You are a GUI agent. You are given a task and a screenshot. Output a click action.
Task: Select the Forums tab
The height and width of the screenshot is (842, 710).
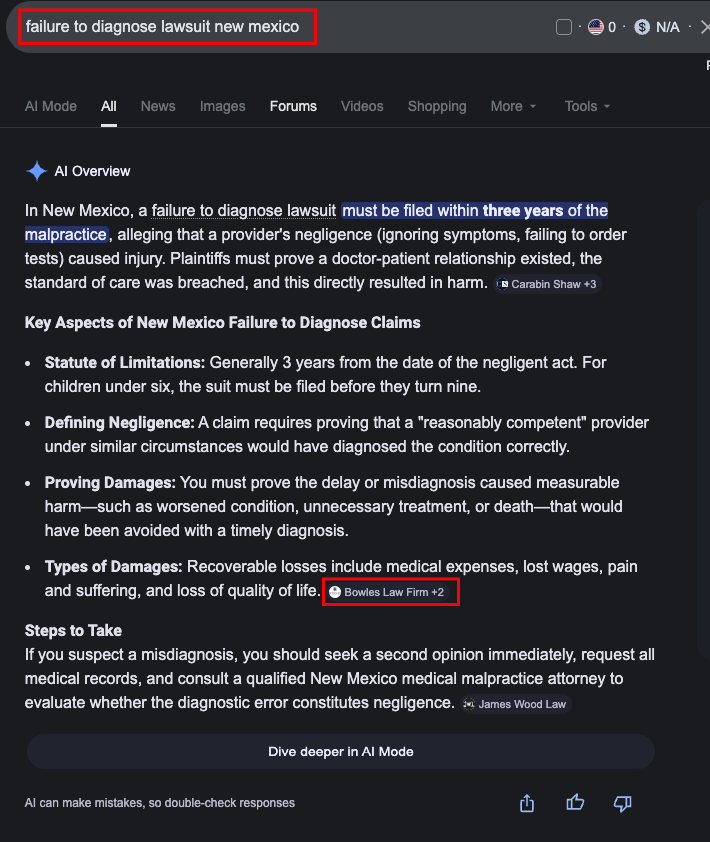293,106
